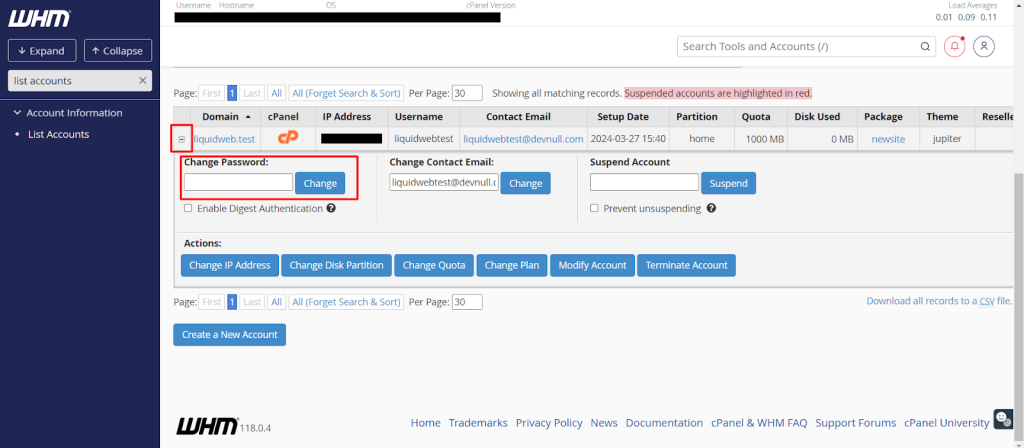Click the WHM footer logo
Image resolution: width=1024 pixels, height=448 pixels.
click(x=207, y=426)
